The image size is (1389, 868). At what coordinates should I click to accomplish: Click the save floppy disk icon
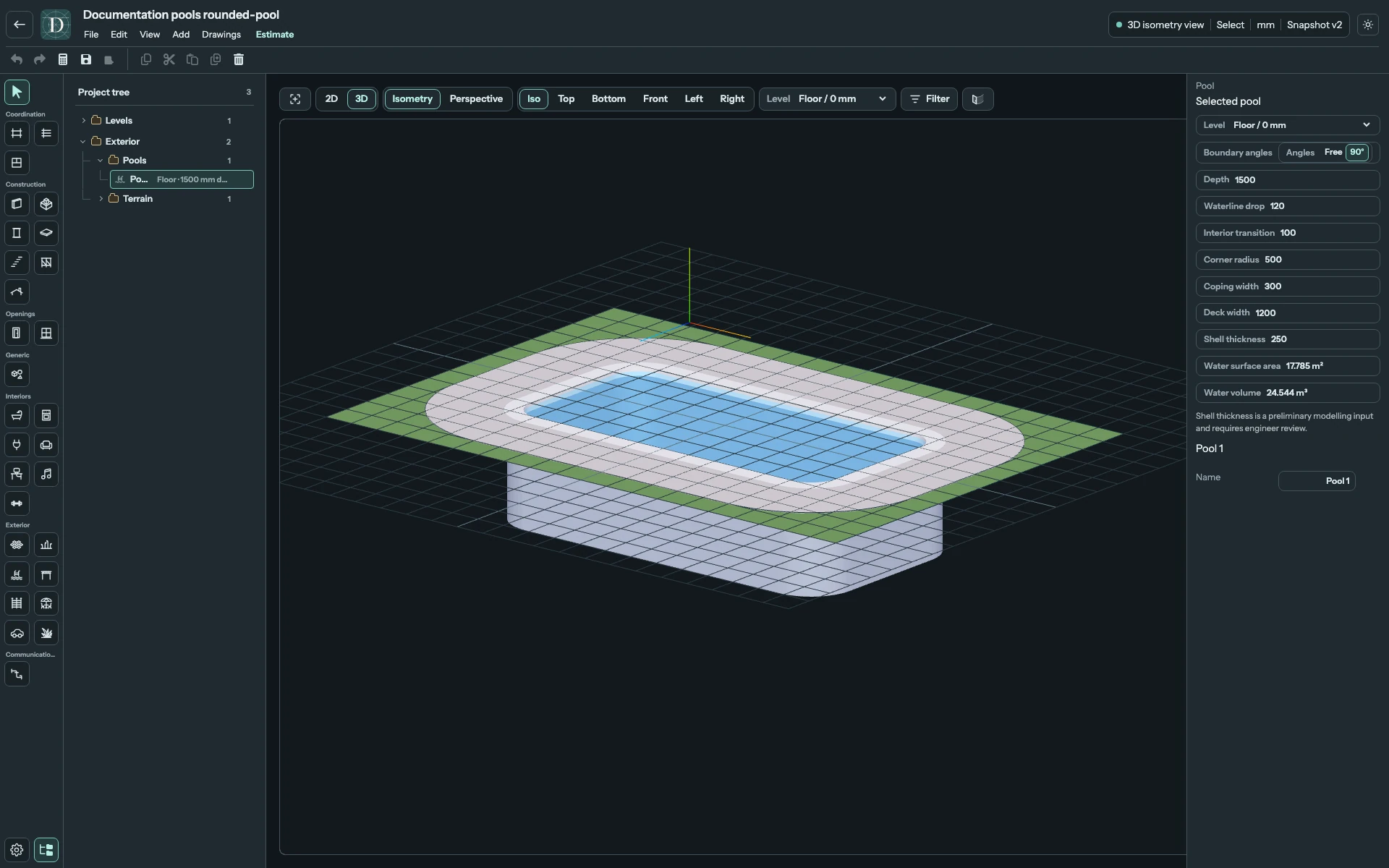pos(86,59)
